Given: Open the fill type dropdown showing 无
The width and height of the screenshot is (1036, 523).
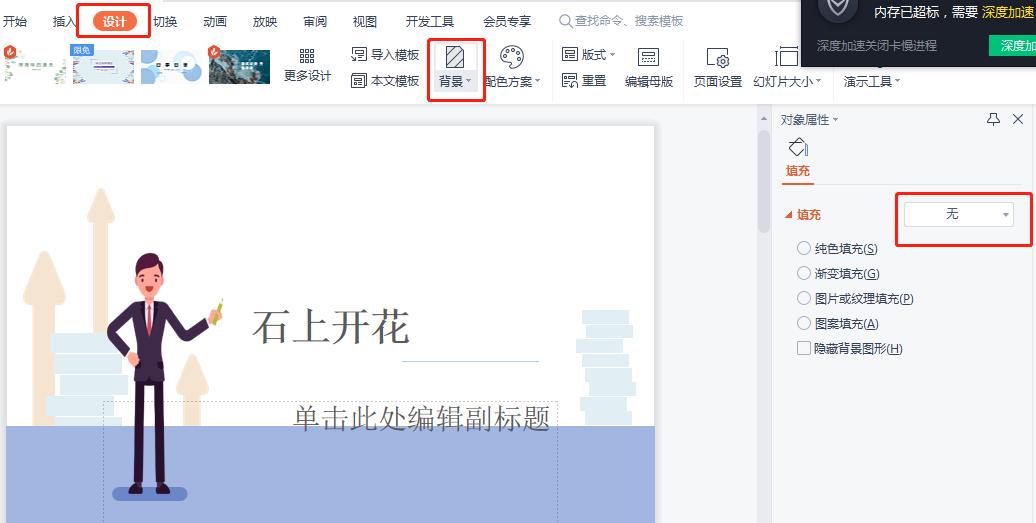Looking at the screenshot, I should pyautogui.click(x=958, y=214).
